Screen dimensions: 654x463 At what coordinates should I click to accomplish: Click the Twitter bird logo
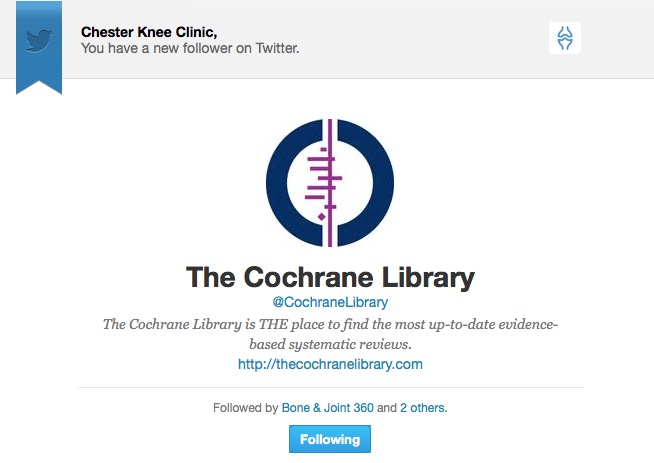pyautogui.click(x=39, y=40)
